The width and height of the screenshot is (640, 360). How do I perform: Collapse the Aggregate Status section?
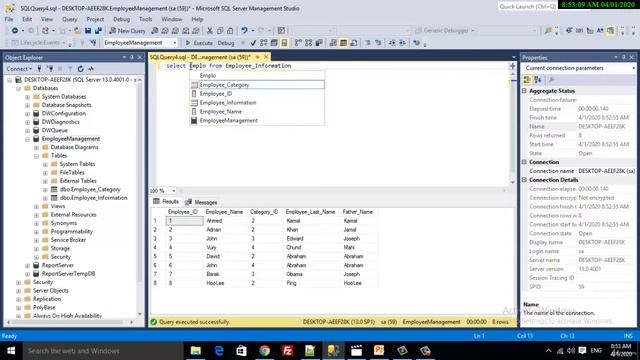(x=524, y=91)
